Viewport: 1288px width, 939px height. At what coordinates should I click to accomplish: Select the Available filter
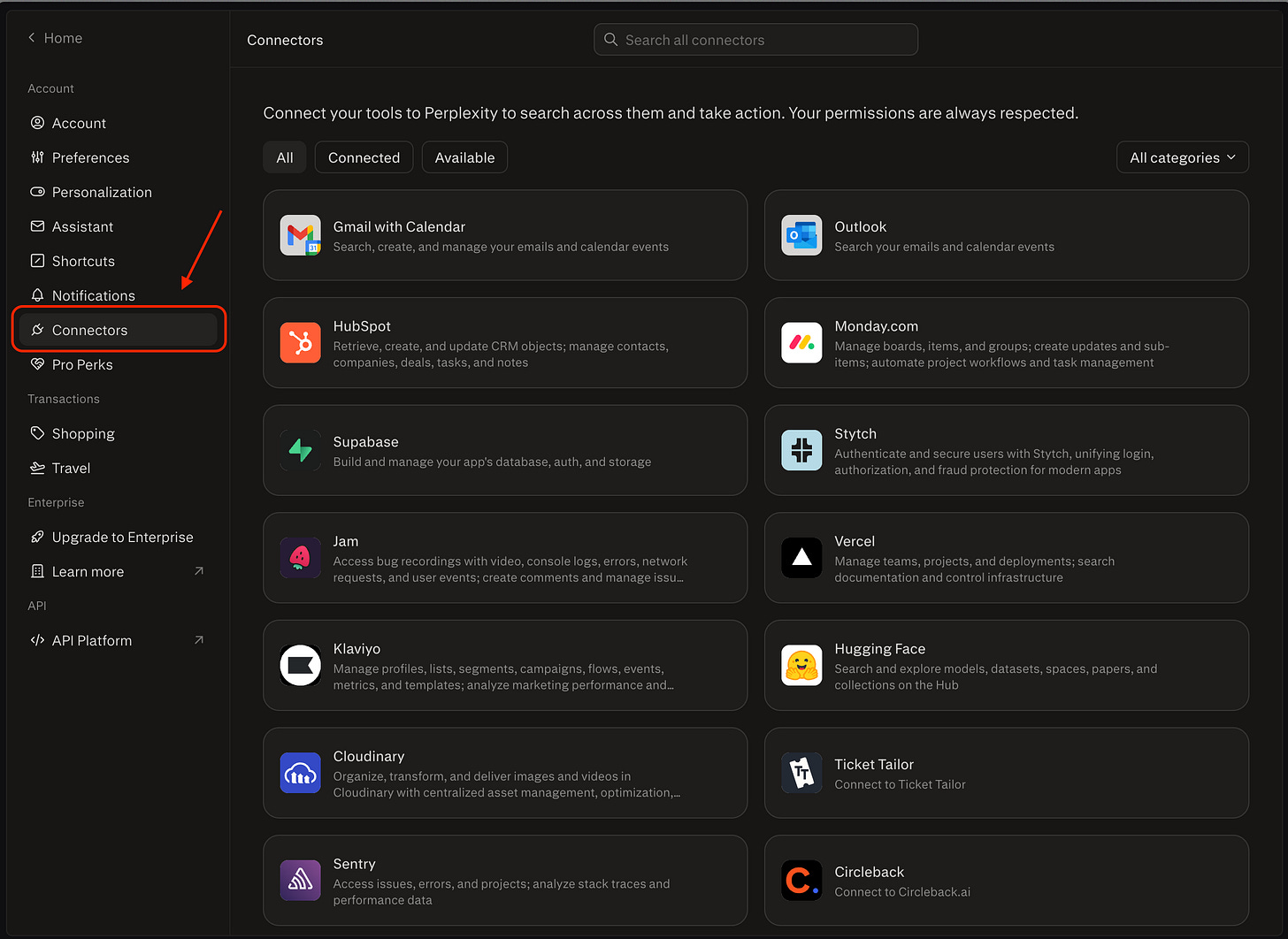(464, 156)
